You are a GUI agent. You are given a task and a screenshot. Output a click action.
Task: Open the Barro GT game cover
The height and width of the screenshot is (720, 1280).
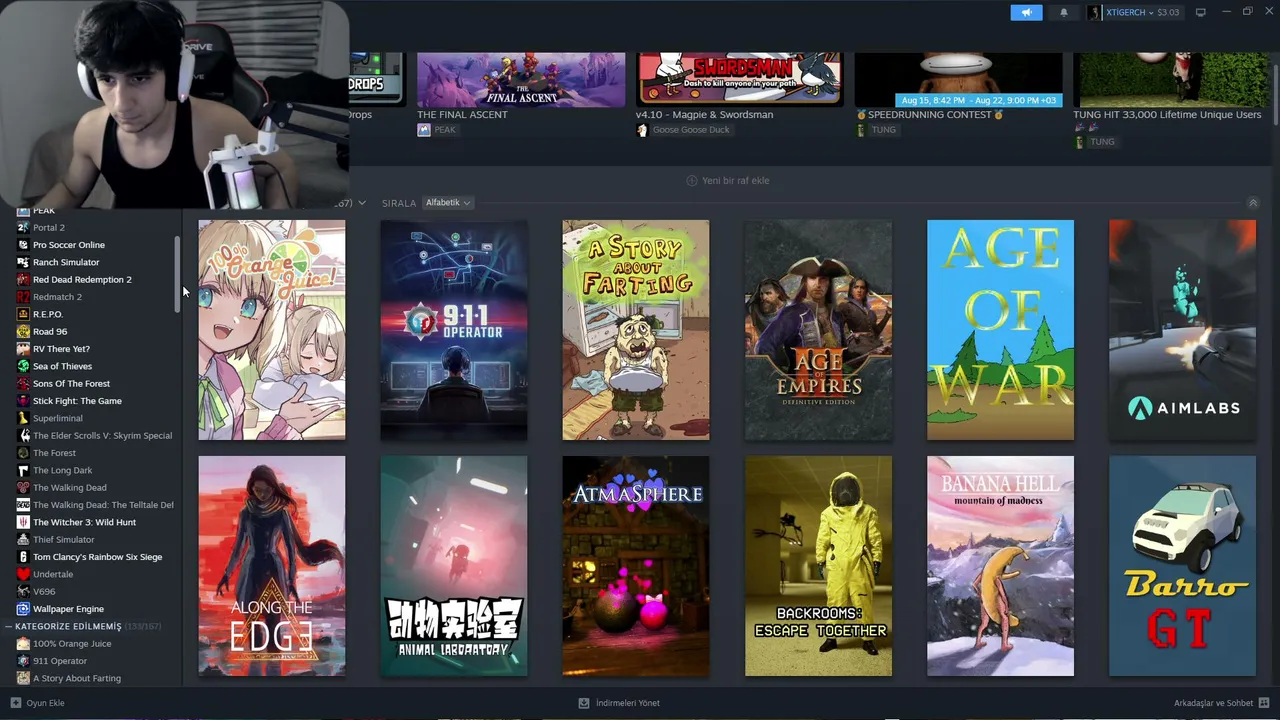tap(1182, 566)
